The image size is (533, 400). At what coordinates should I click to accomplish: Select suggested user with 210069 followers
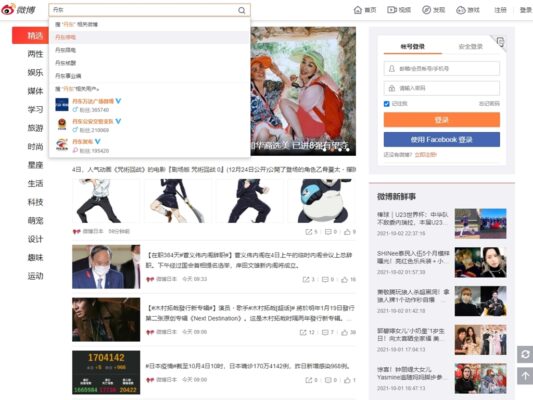(150, 125)
